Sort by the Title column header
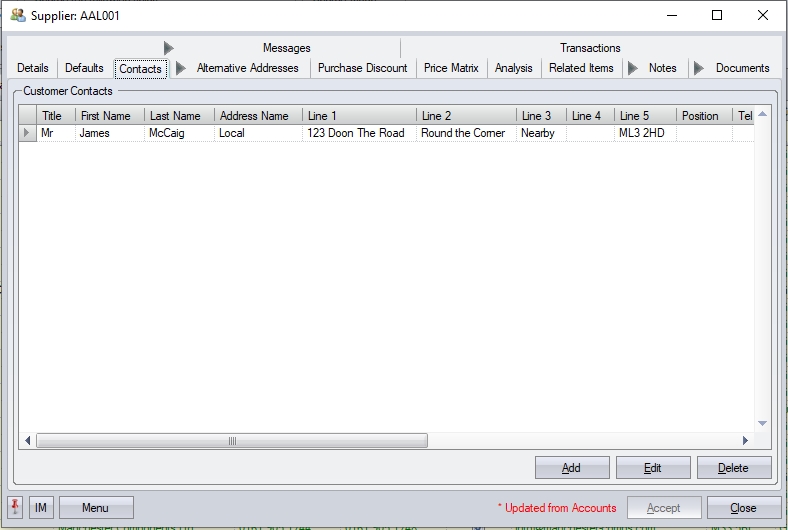Image resolution: width=788 pixels, height=530 pixels. point(56,116)
